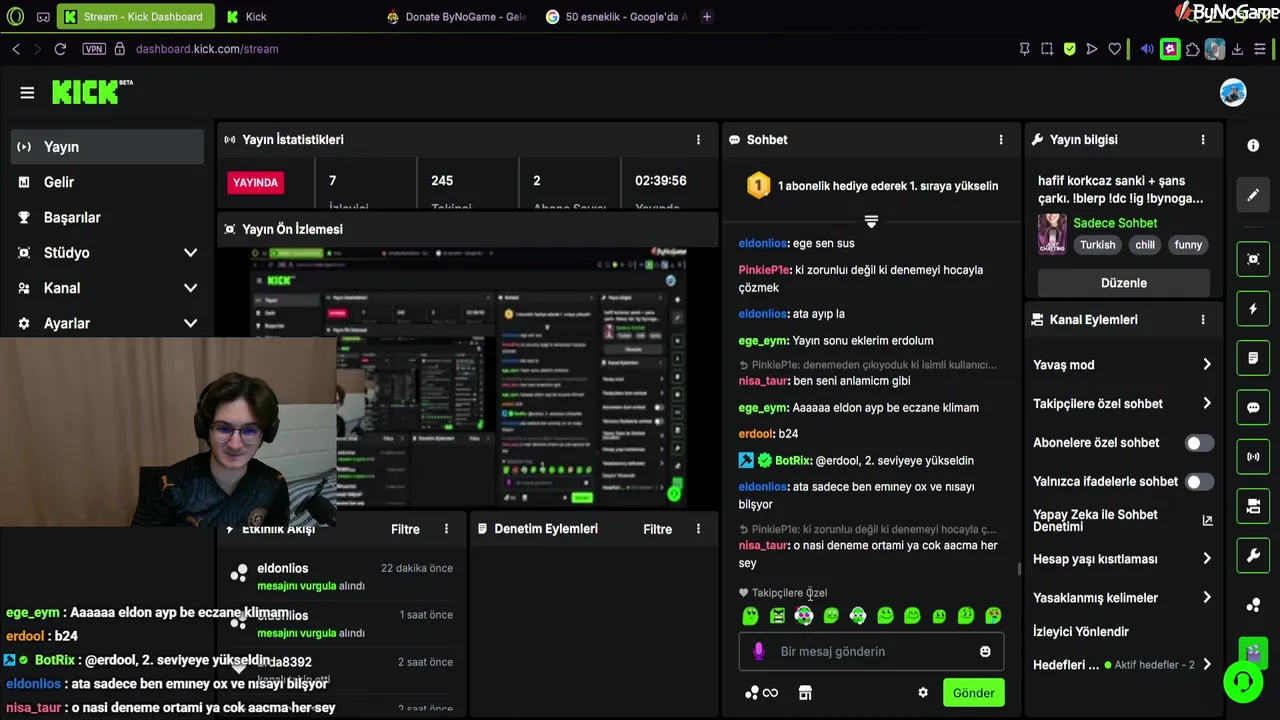The width and height of the screenshot is (1280, 720).
Task: Open the chat settings gear icon
Action: (x=923, y=692)
